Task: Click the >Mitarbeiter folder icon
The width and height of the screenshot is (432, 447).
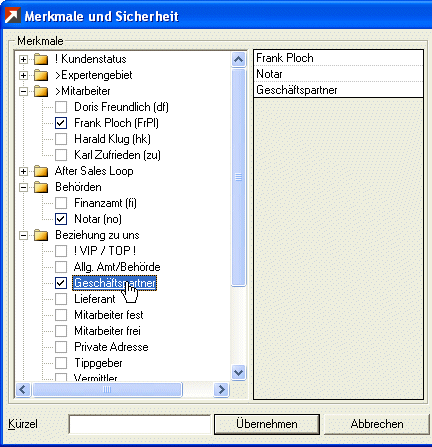Action: pos(41,91)
